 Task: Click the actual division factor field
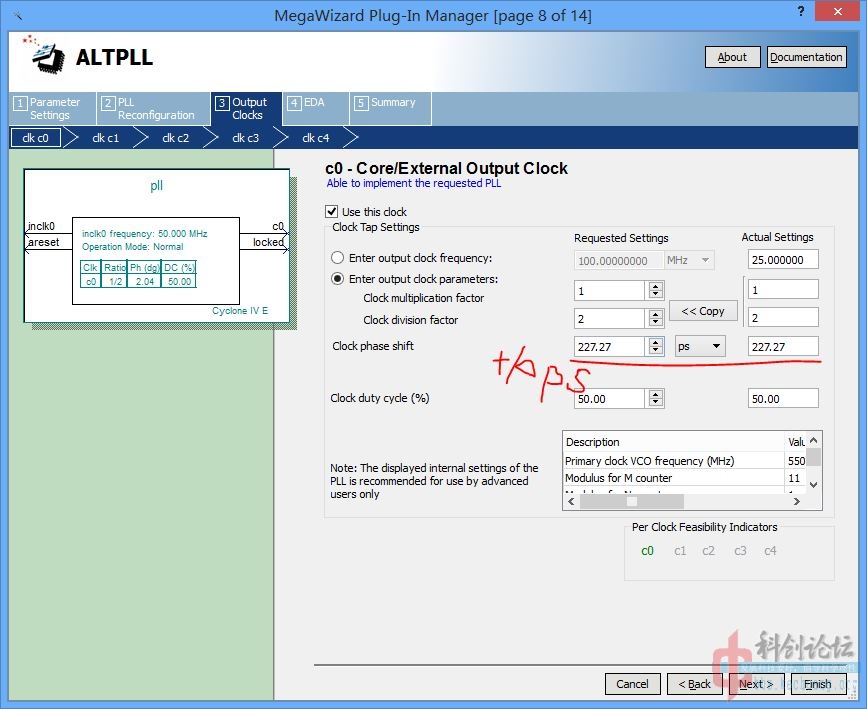pyautogui.click(x=783, y=317)
